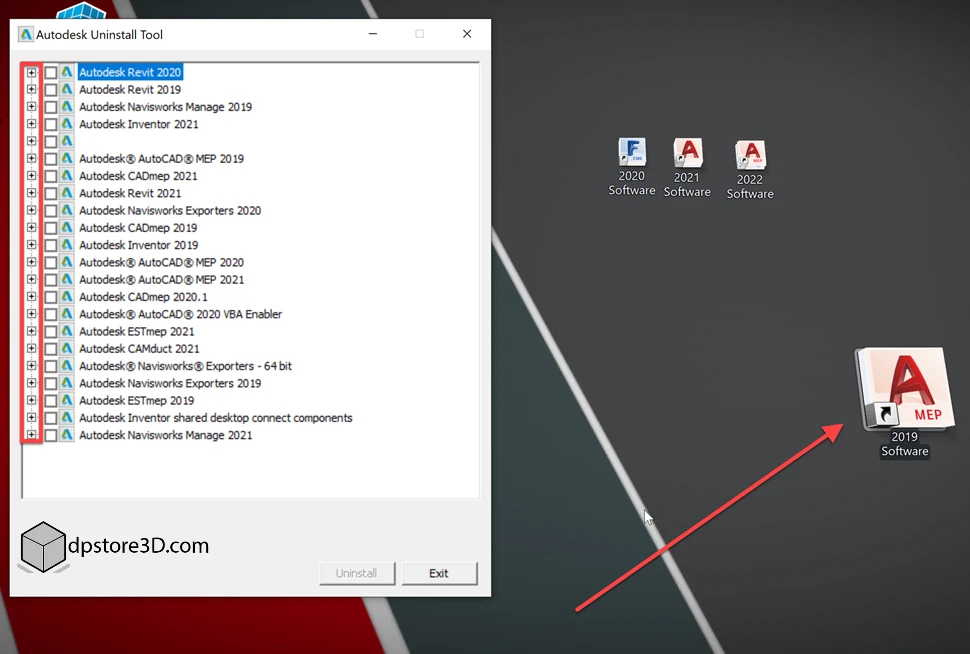
Task: Open the 2021 Software desktop shortcut
Action: coord(687,168)
